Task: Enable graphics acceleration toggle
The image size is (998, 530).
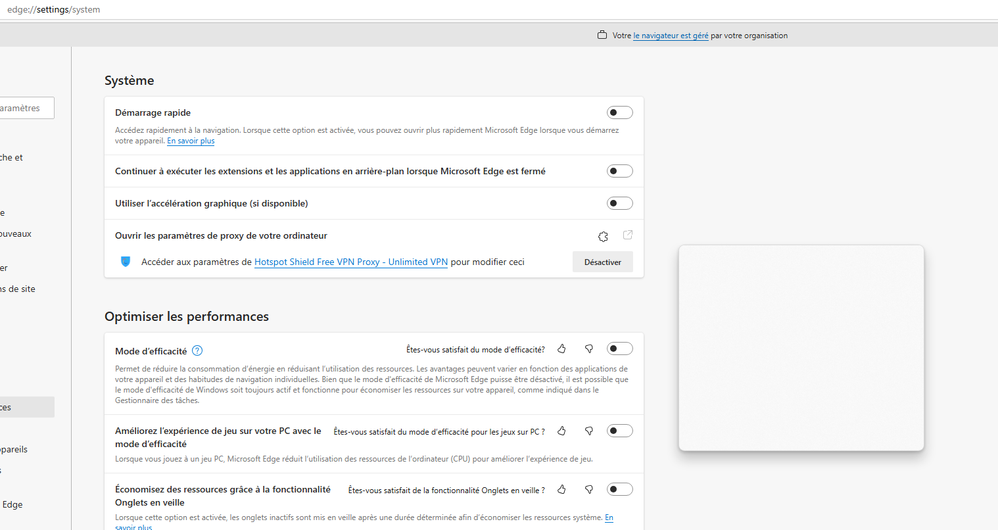Action: point(619,204)
